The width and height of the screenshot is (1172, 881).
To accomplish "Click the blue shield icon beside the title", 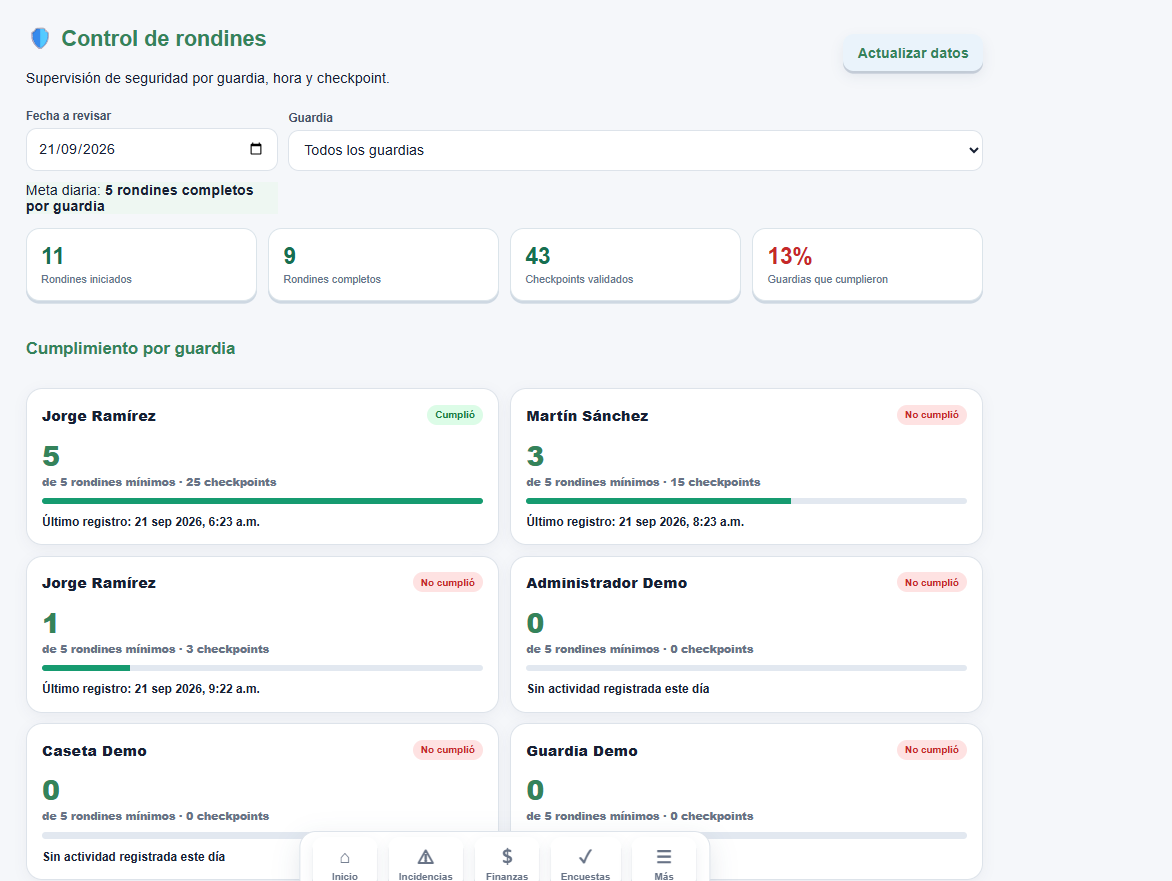I will 40,38.
